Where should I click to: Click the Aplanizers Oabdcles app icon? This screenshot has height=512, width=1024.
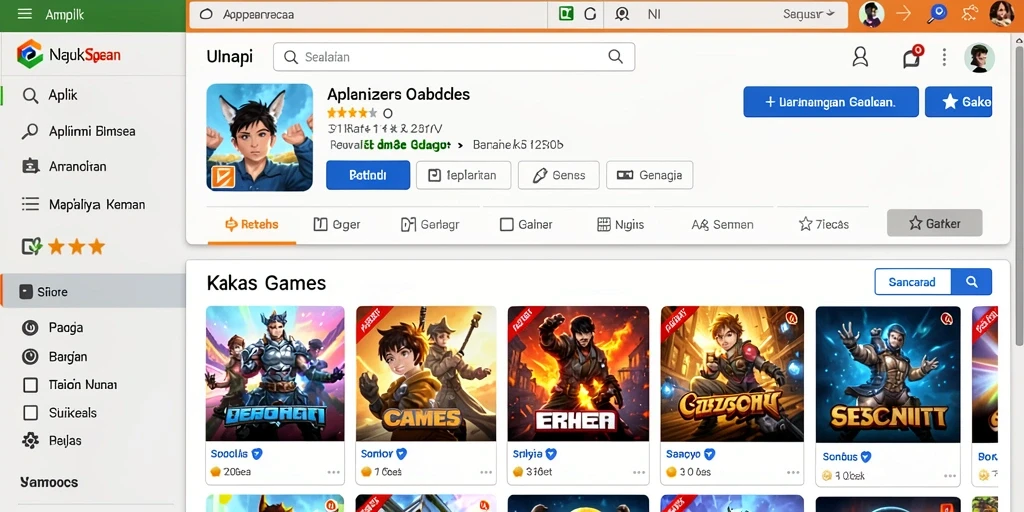pos(260,137)
